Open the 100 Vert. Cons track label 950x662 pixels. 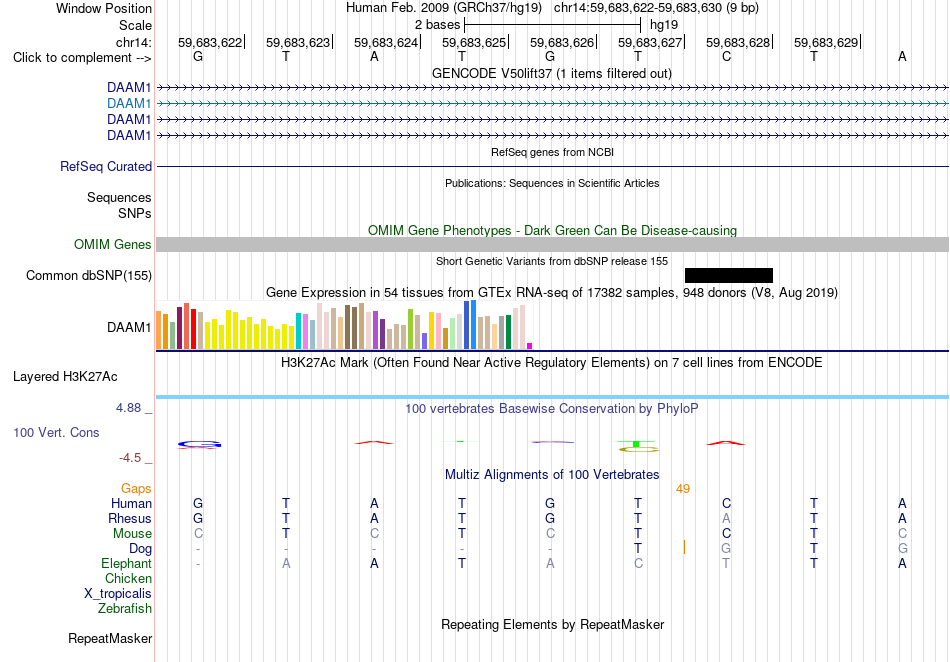tap(56, 432)
